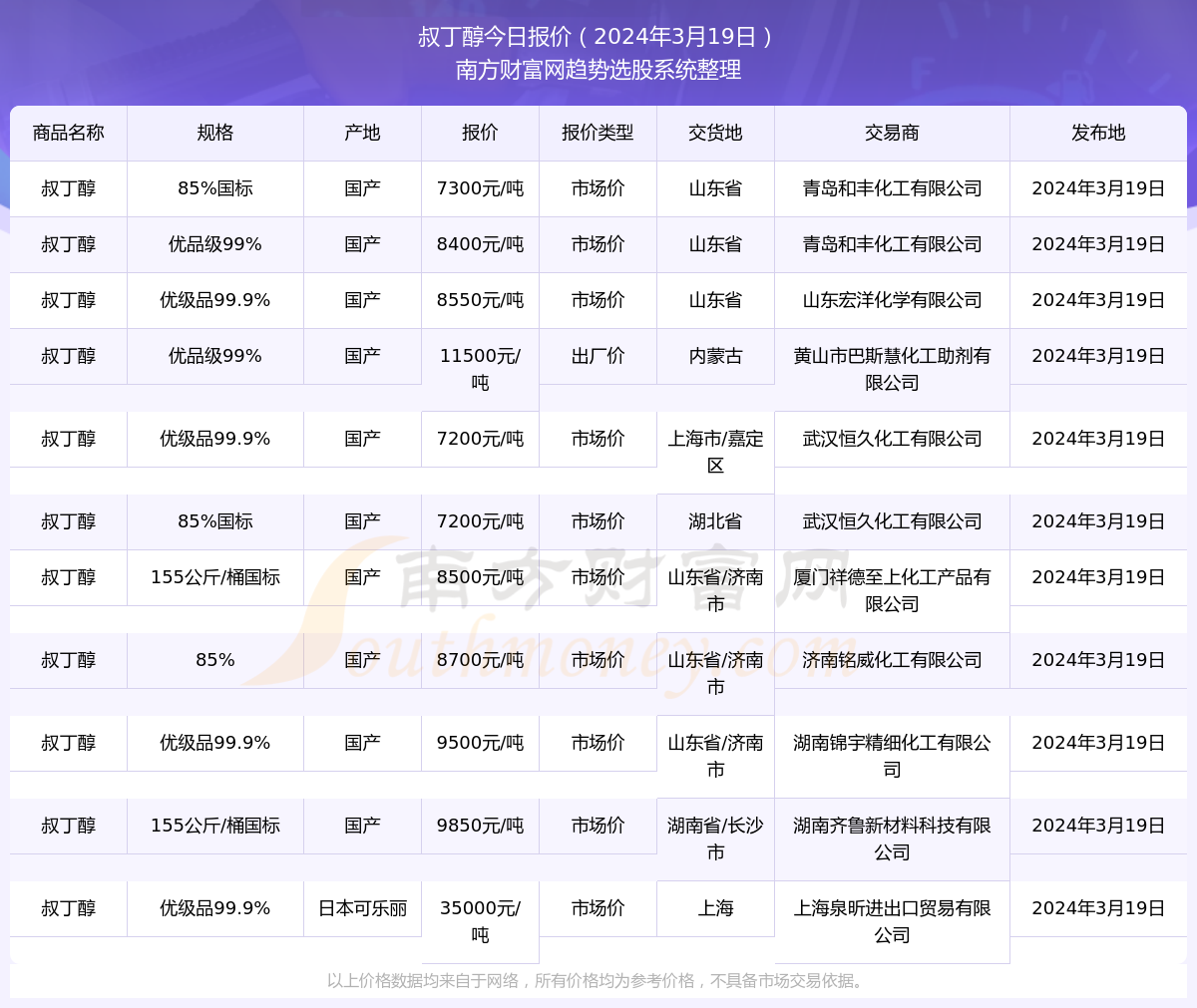The image size is (1197, 1008).
Task: Click 武汉恒久化工有限公司 in 上海市/嘉定区 row
Action: pyautogui.click(x=892, y=439)
